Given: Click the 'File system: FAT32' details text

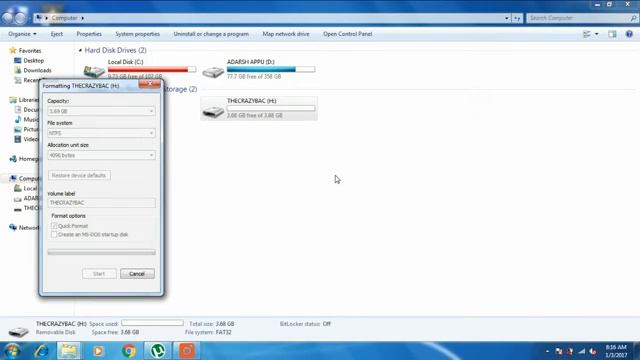Looking at the screenshot, I should (x=208, y=332).
